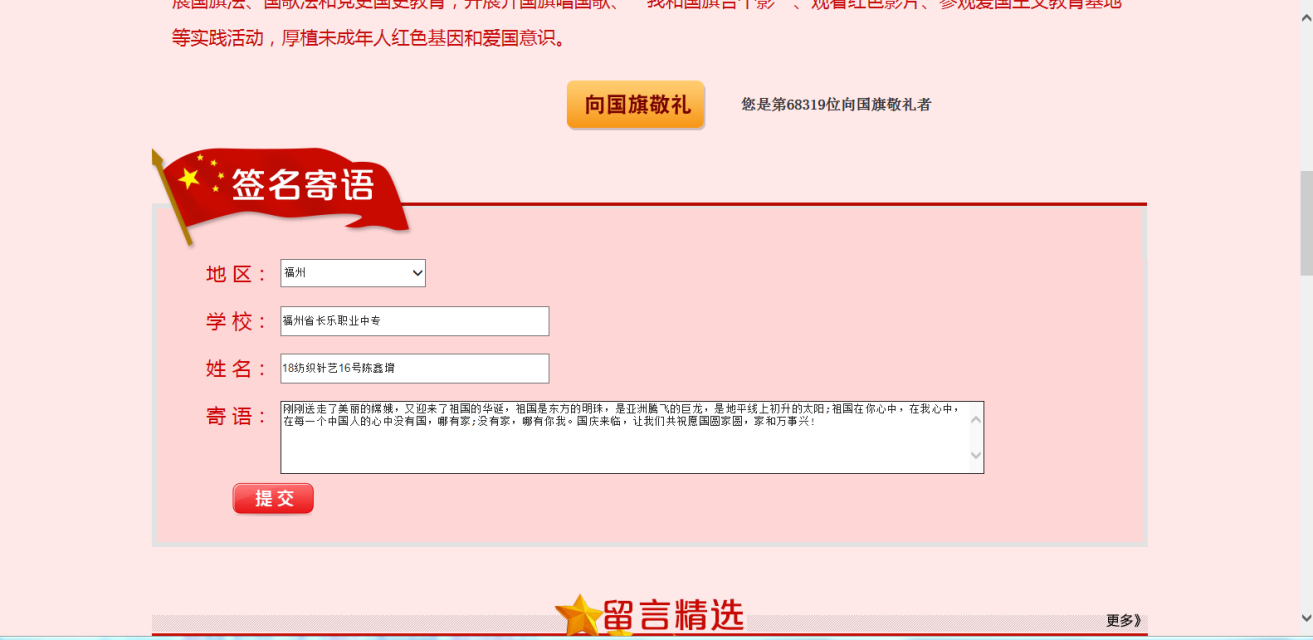Click the gold star beside 留言精选
Screen dimensions: 1313x640
tap(578, 615)
